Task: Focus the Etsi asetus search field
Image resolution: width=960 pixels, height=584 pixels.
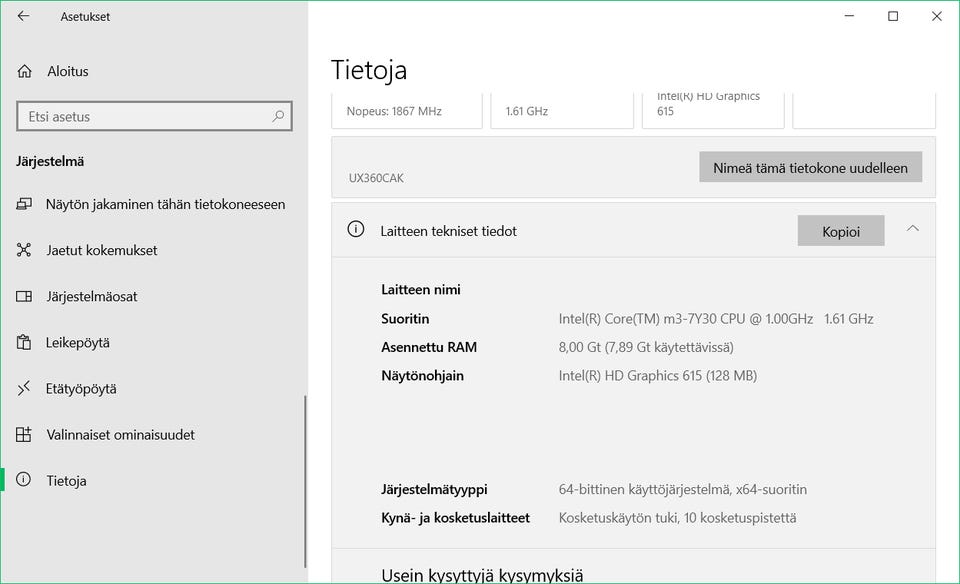Action: (x=145, y=116)
